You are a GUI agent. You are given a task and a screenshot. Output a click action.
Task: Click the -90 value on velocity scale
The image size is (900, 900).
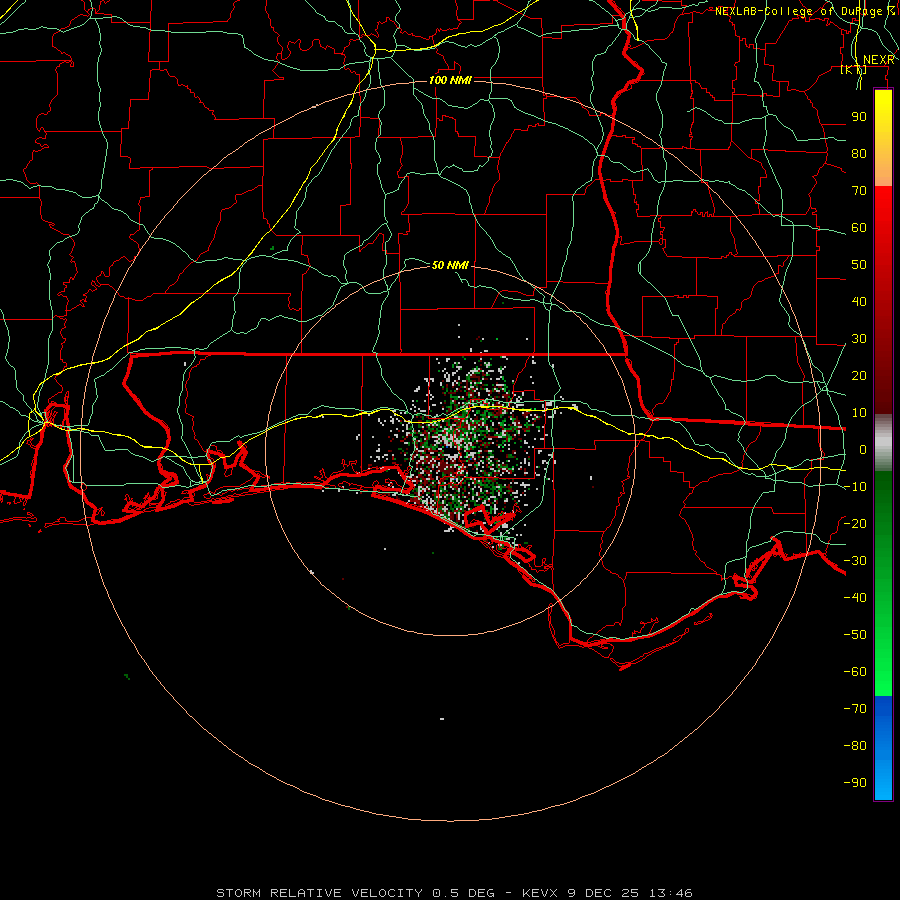pyautogui.click(x=855, y=783)
